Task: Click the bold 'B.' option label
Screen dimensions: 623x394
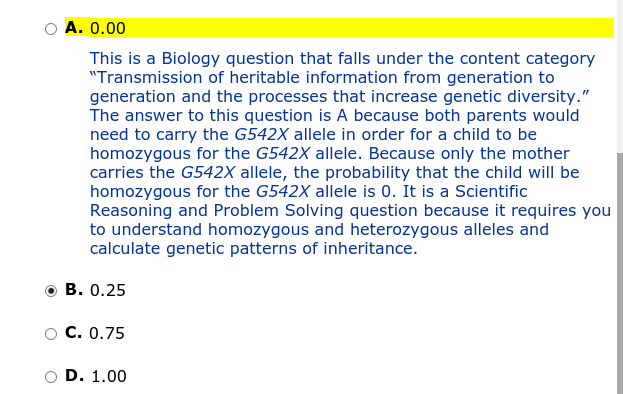Action: click(x=74, y=290)
